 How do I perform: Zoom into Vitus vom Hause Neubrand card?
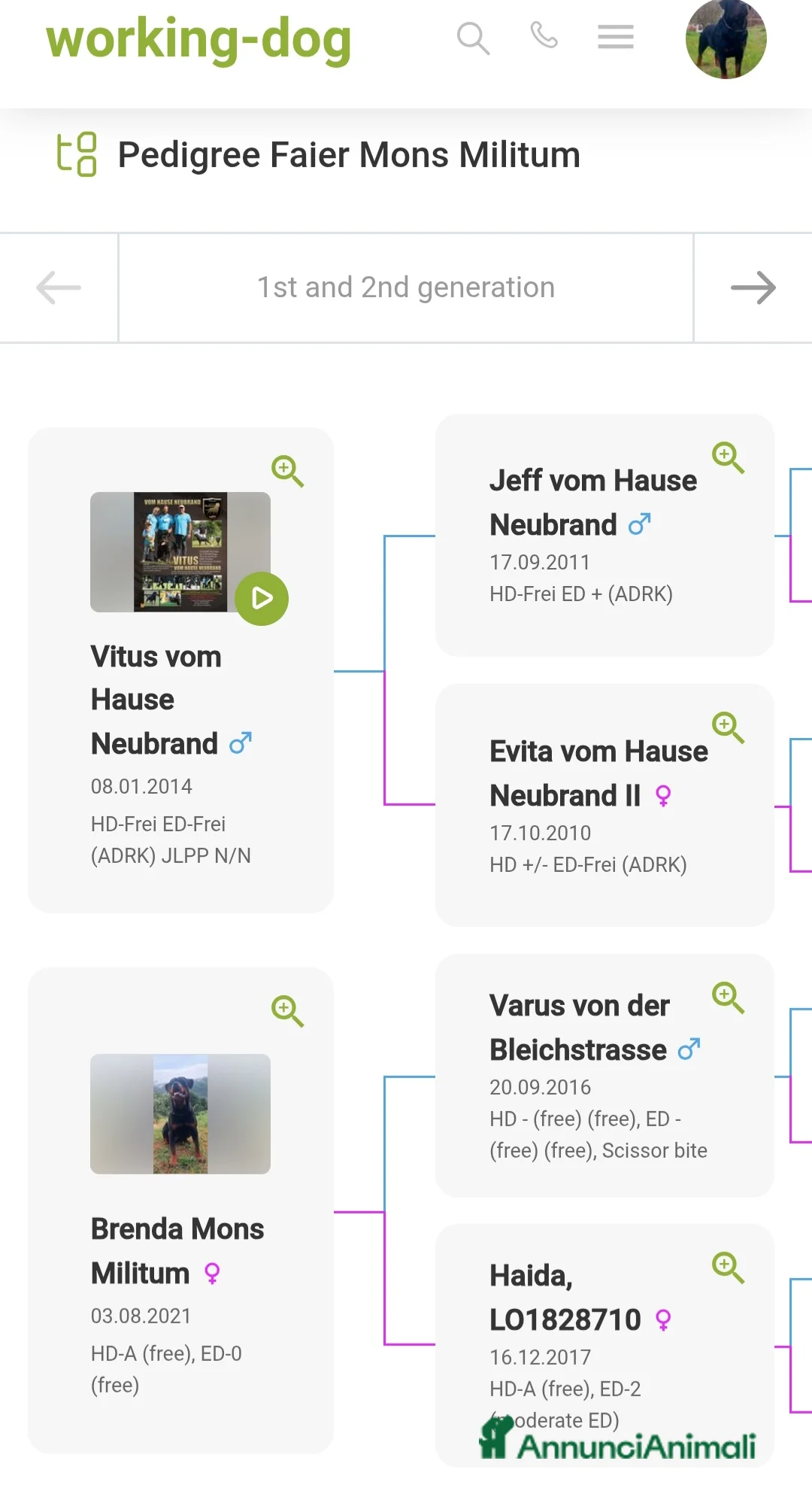click(287, 471)
